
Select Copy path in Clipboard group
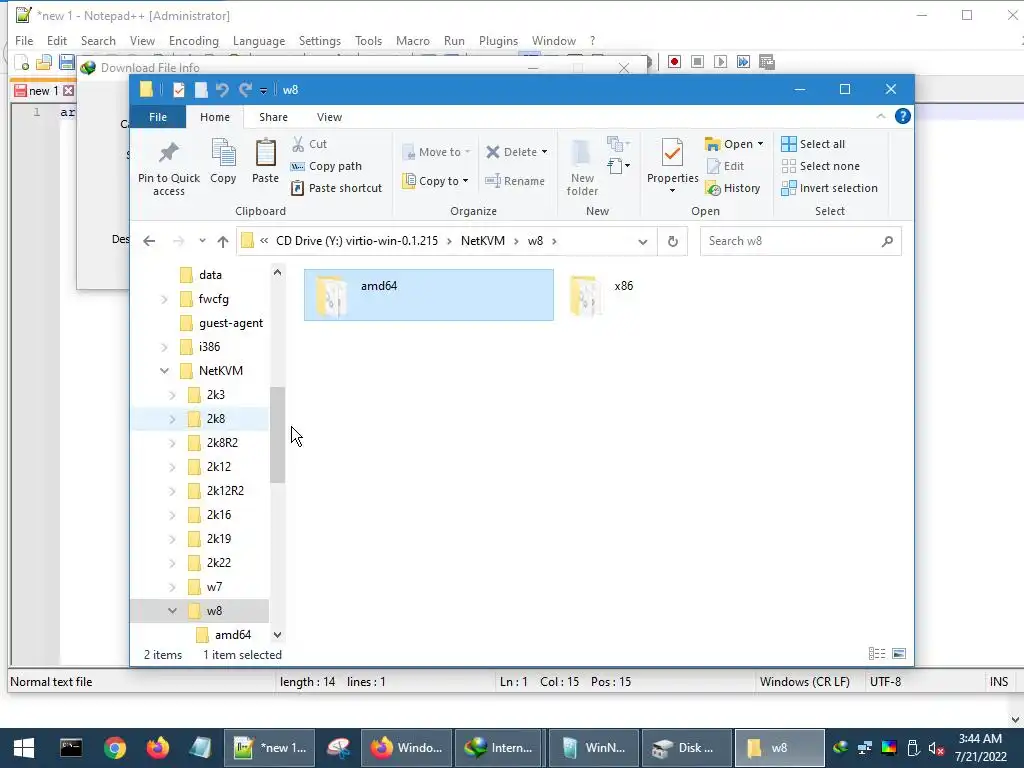pyautogui.click(x=326, y=166)
